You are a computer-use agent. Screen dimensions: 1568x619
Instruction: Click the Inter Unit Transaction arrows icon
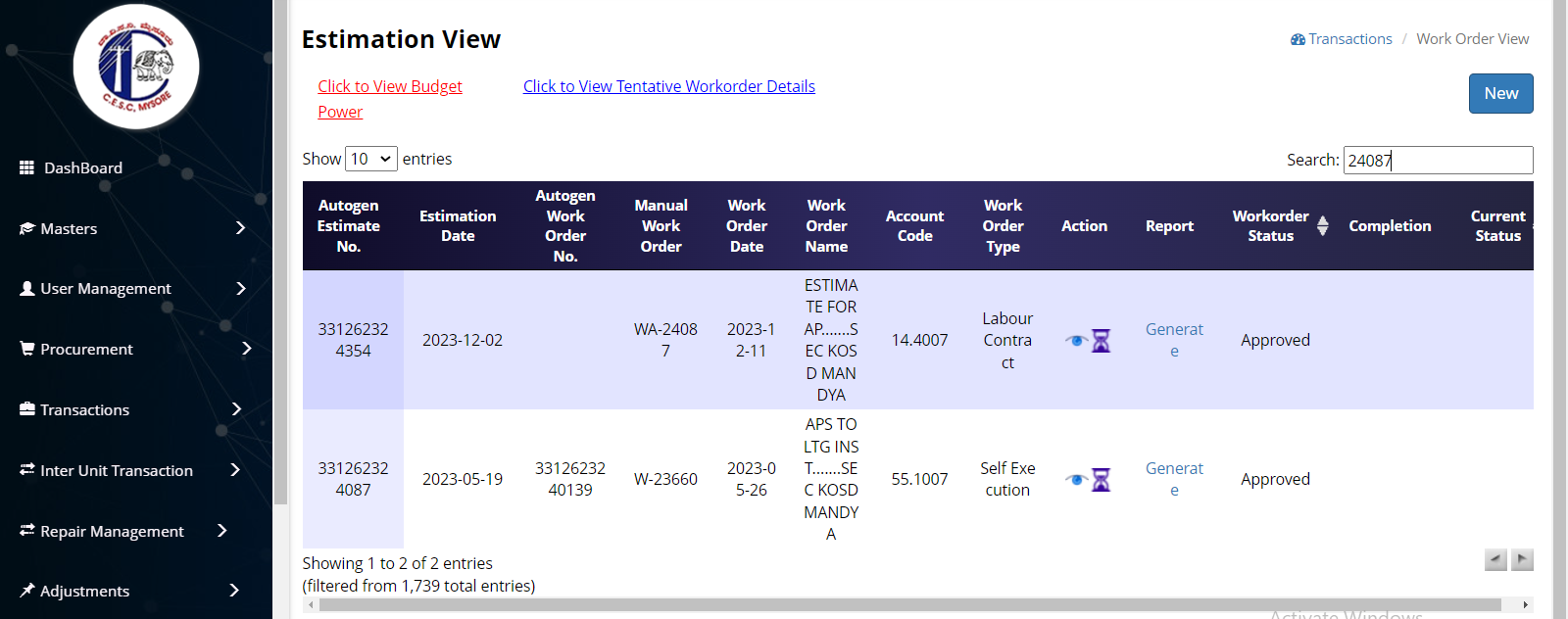point(27,470)
